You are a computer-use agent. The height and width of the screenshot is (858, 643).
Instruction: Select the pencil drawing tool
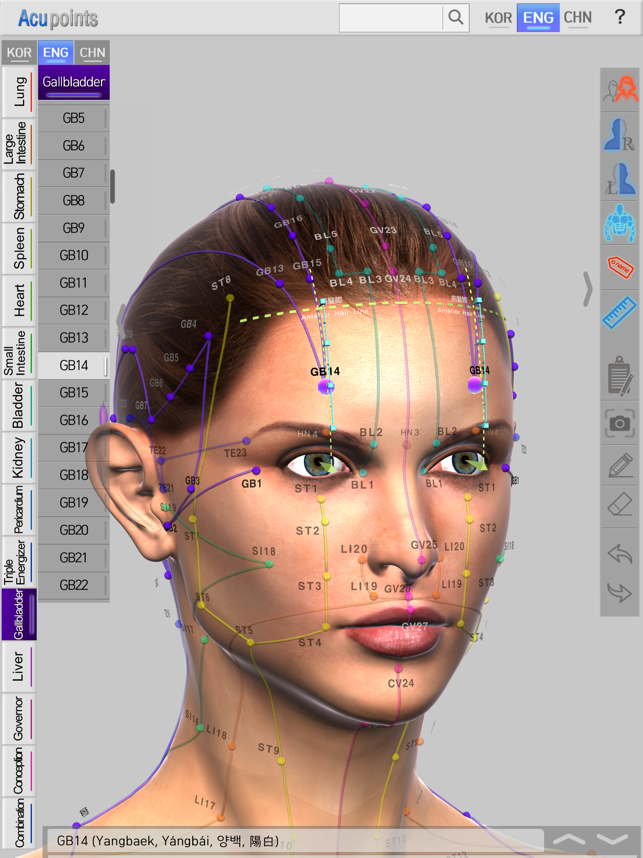620,465
